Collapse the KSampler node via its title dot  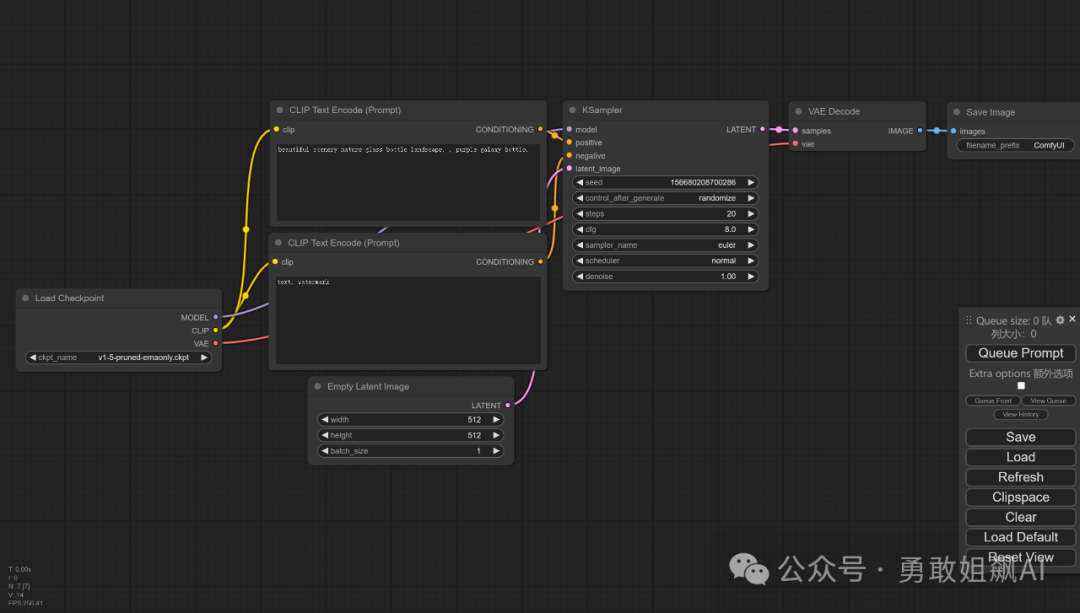click(573, 111)
